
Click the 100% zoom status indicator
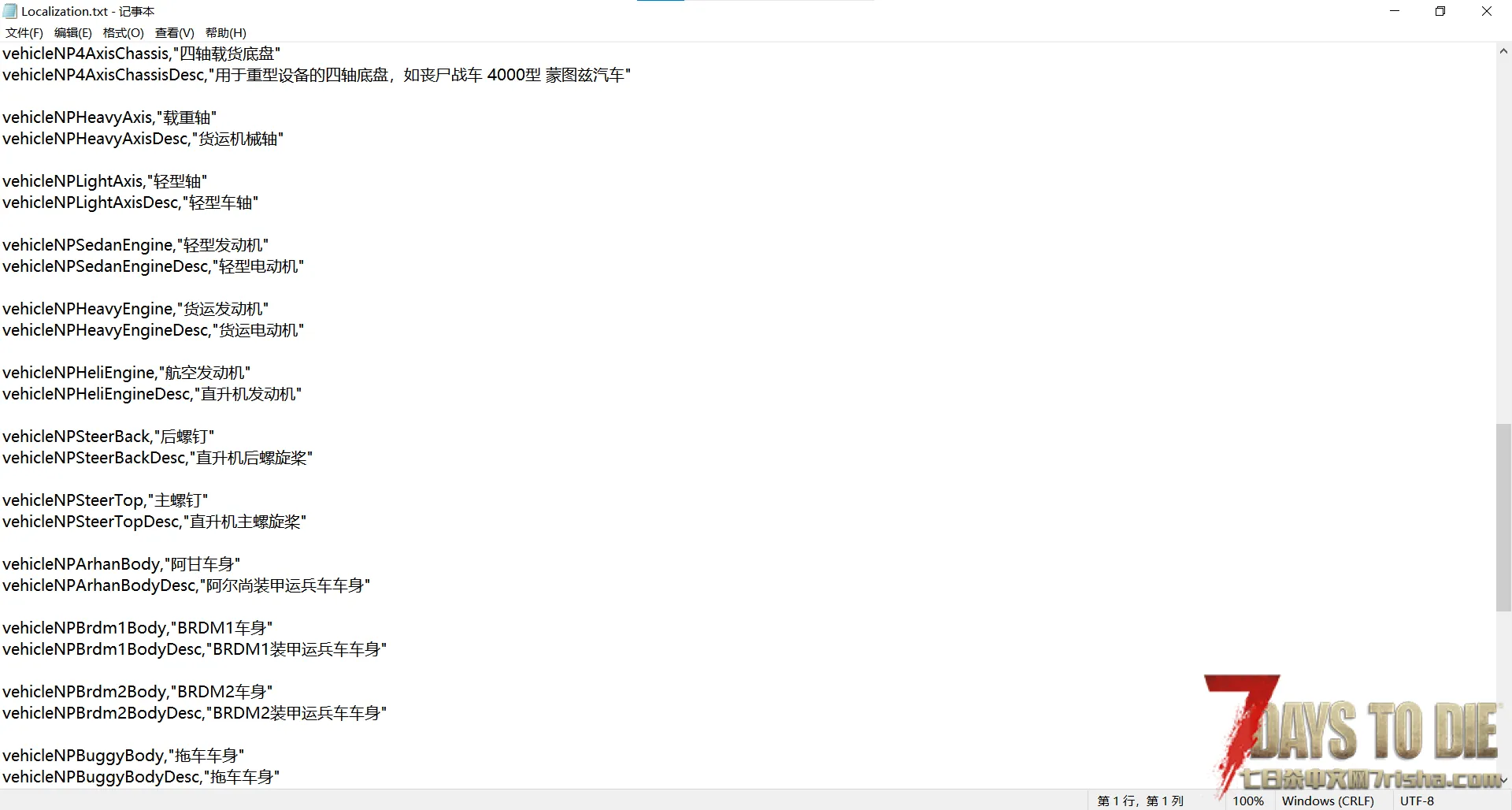click(1248, 801)
